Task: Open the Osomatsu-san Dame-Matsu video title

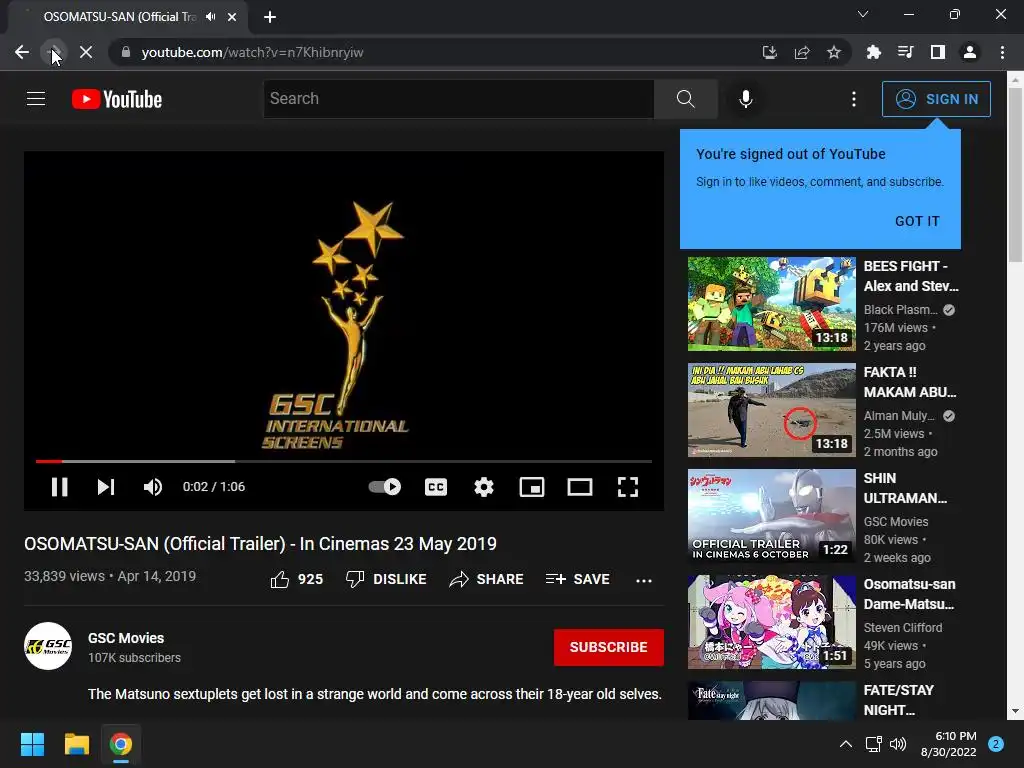Action: pos(909,594)
